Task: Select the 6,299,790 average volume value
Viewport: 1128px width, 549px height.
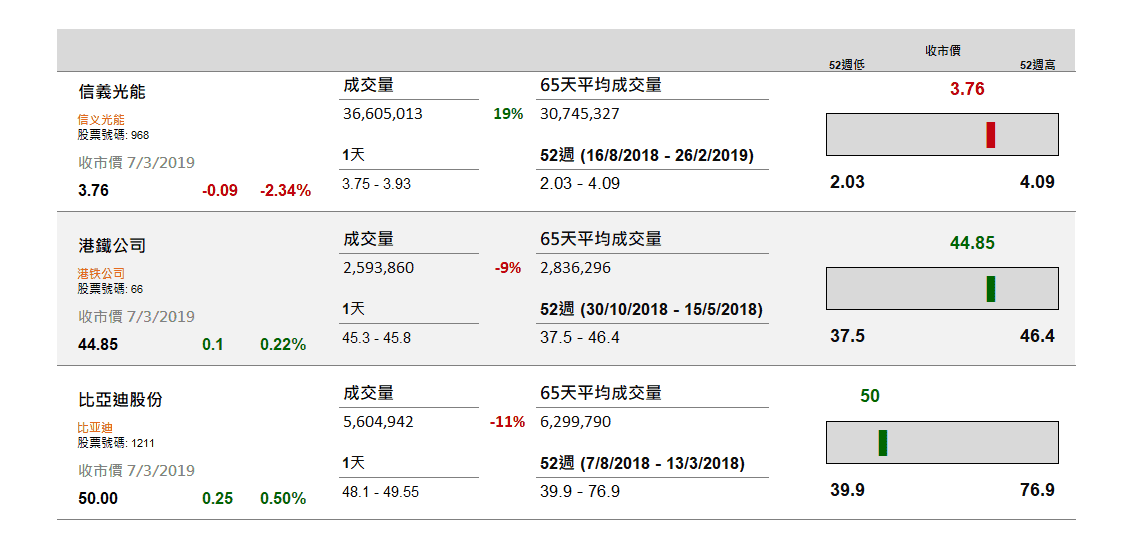Action: (x=576, y=422)
